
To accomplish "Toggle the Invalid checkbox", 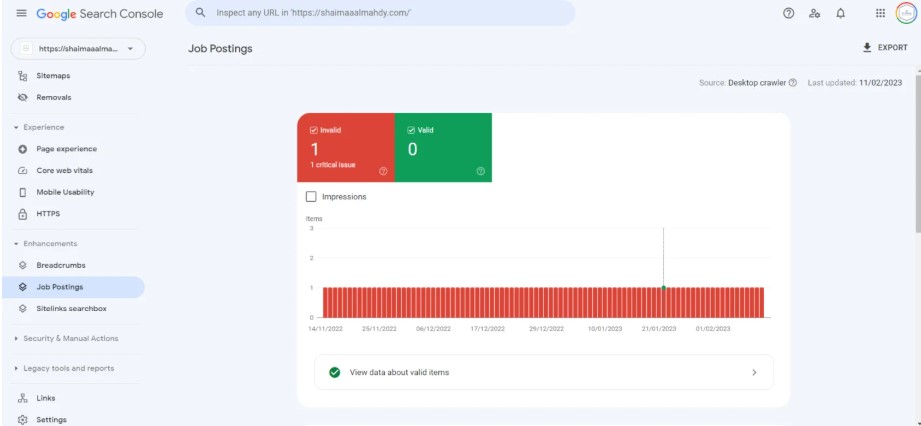I will point(313,130).
